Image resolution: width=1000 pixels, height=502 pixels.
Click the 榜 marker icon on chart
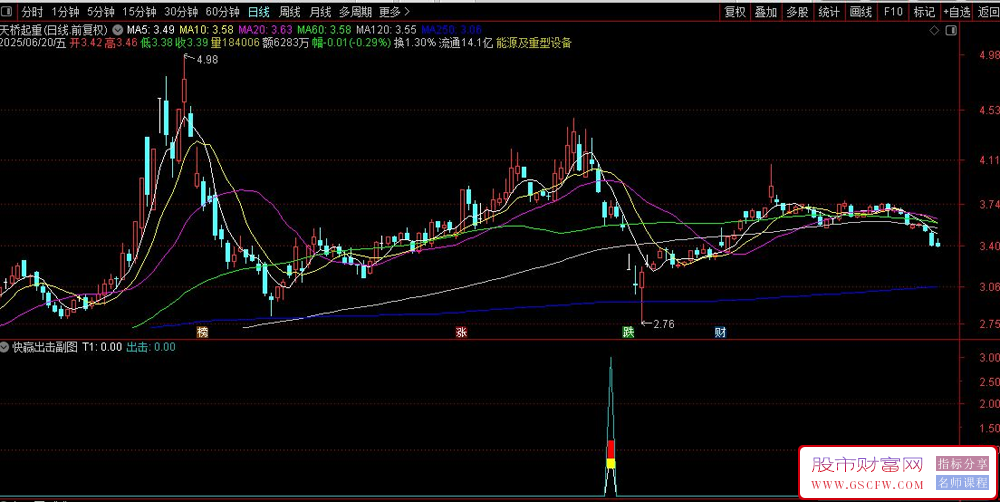coord(202,332)
